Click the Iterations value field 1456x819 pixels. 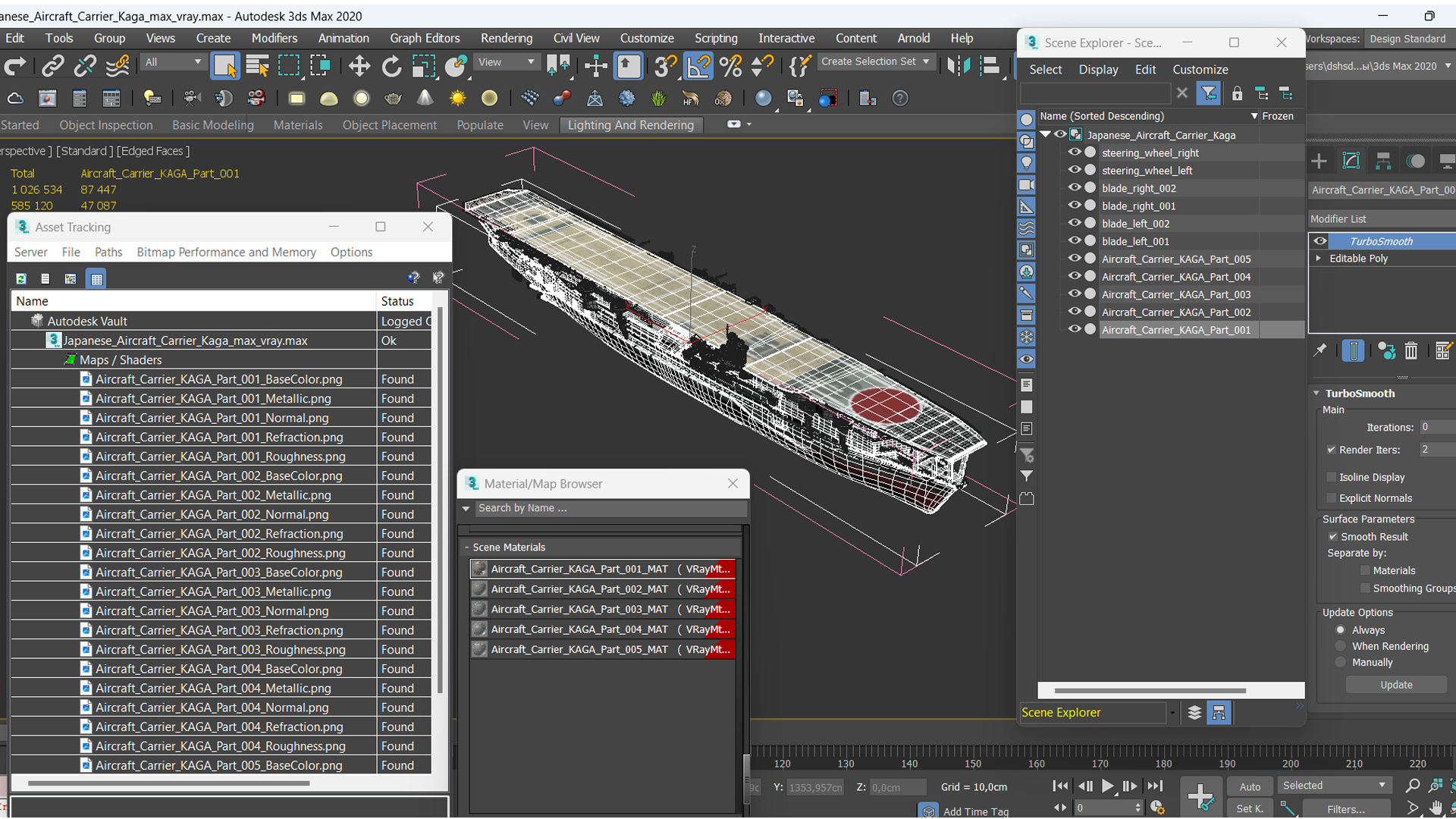coord(1436,427)
